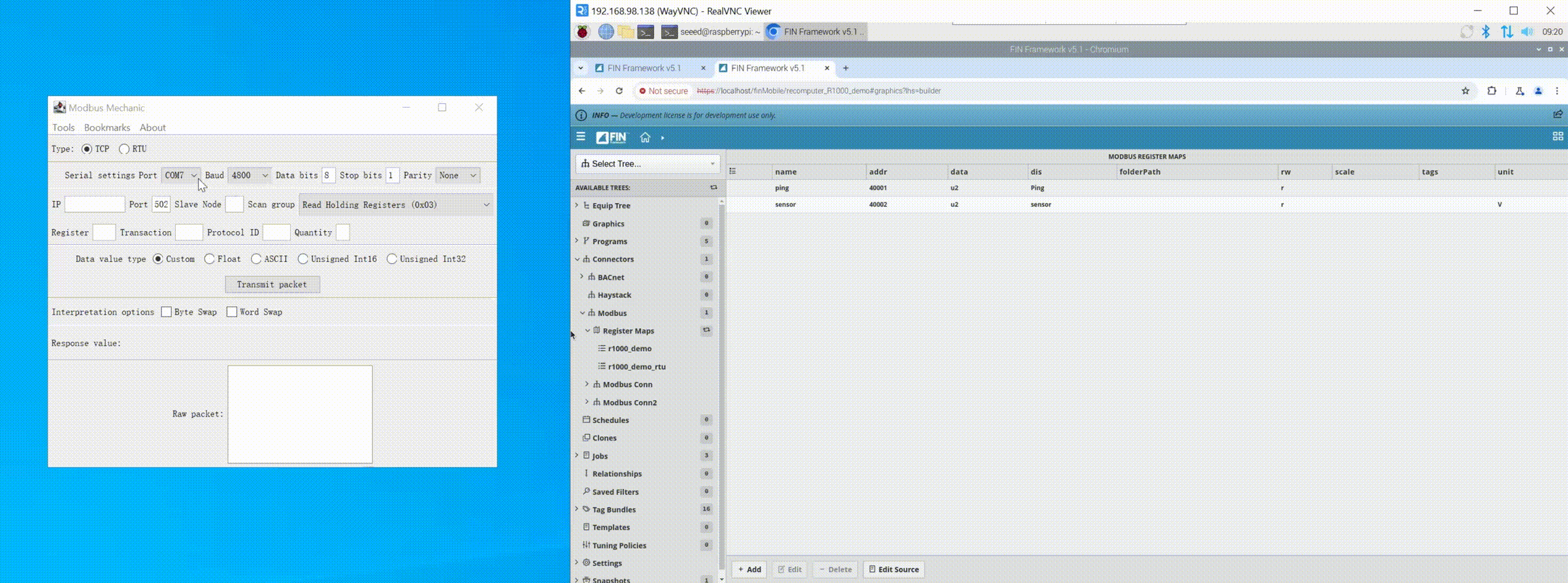Click the FIN home icon
Image resolution: width=1568 pixels, height=583 pixels.
tap(645, 138)
